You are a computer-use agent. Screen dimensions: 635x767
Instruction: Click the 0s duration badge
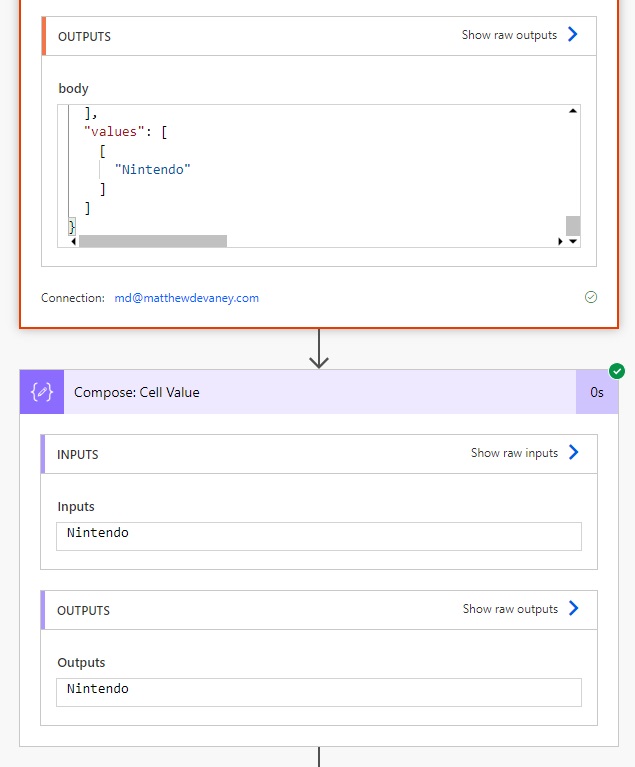(597, 392)
